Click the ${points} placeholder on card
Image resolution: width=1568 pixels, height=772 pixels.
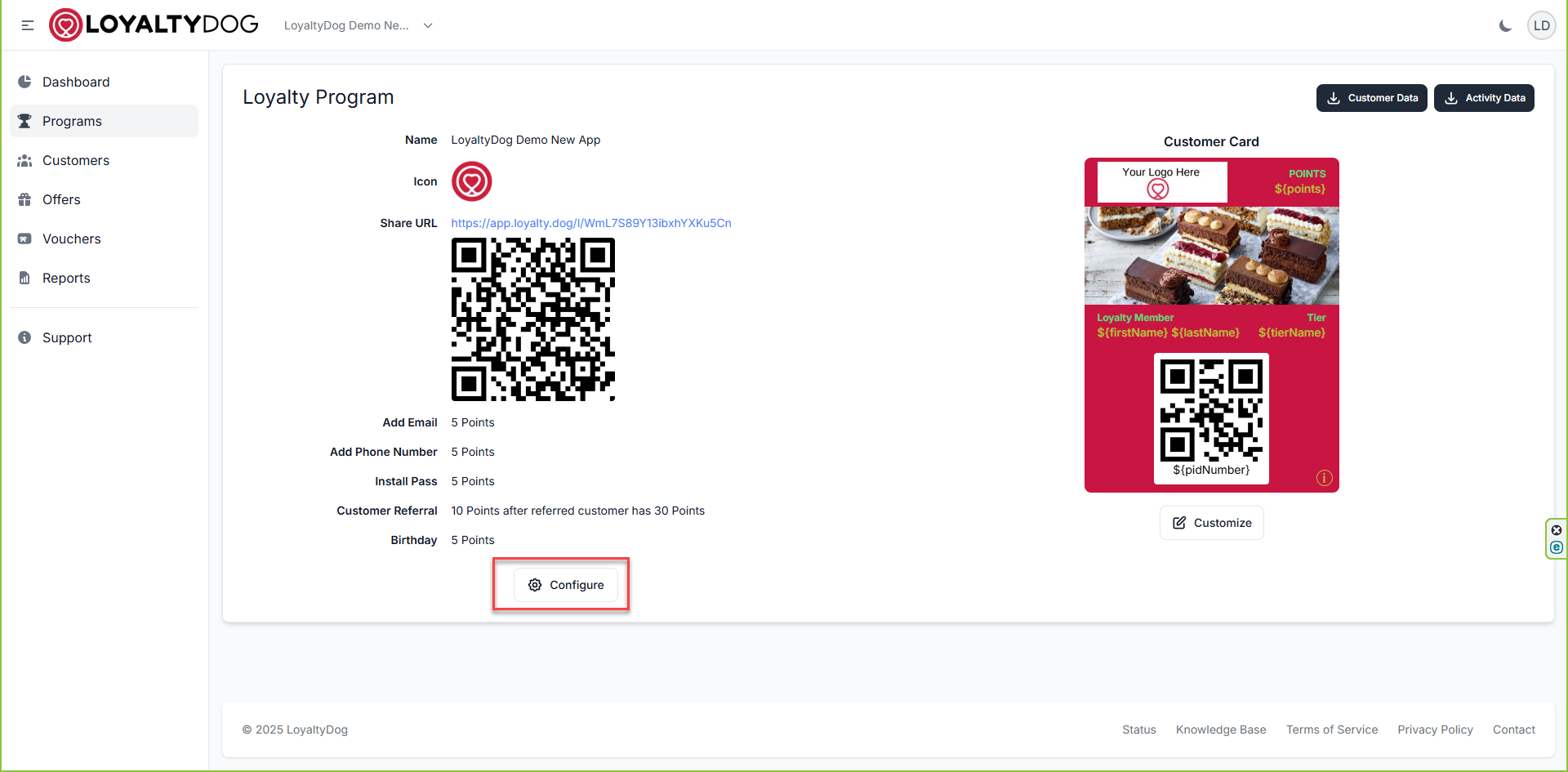(1300, 189)
